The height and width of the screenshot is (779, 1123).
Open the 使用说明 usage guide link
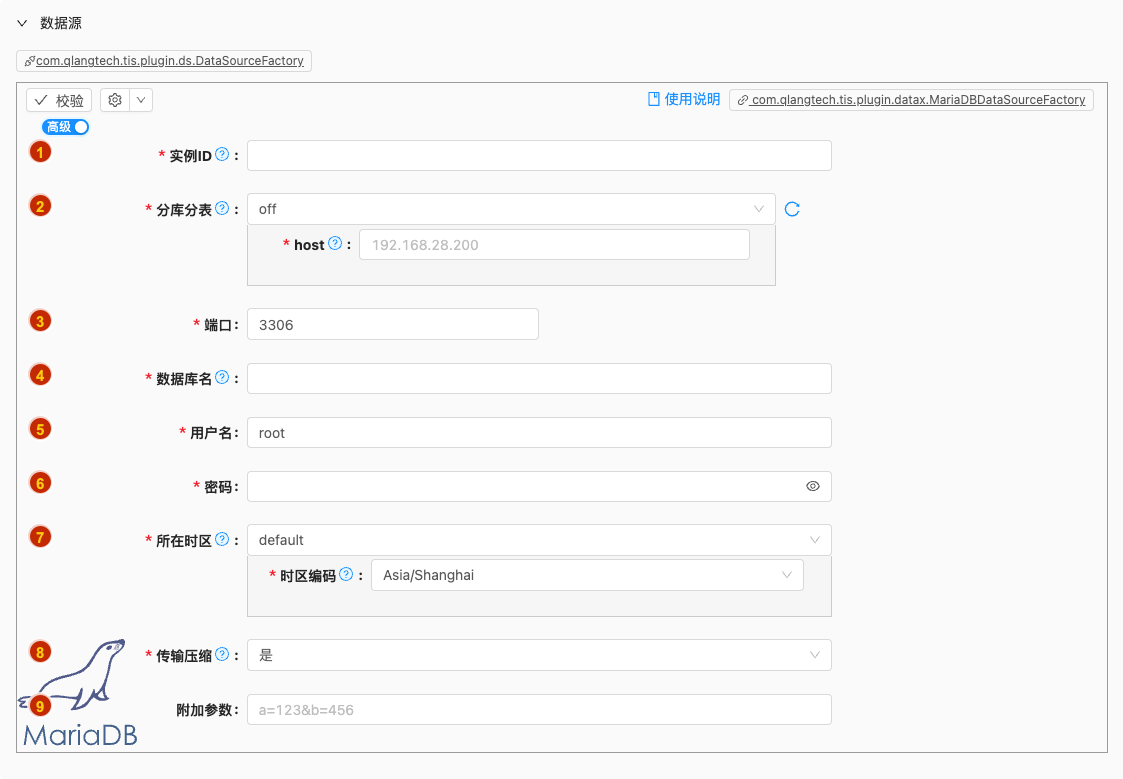pos(684,99)
